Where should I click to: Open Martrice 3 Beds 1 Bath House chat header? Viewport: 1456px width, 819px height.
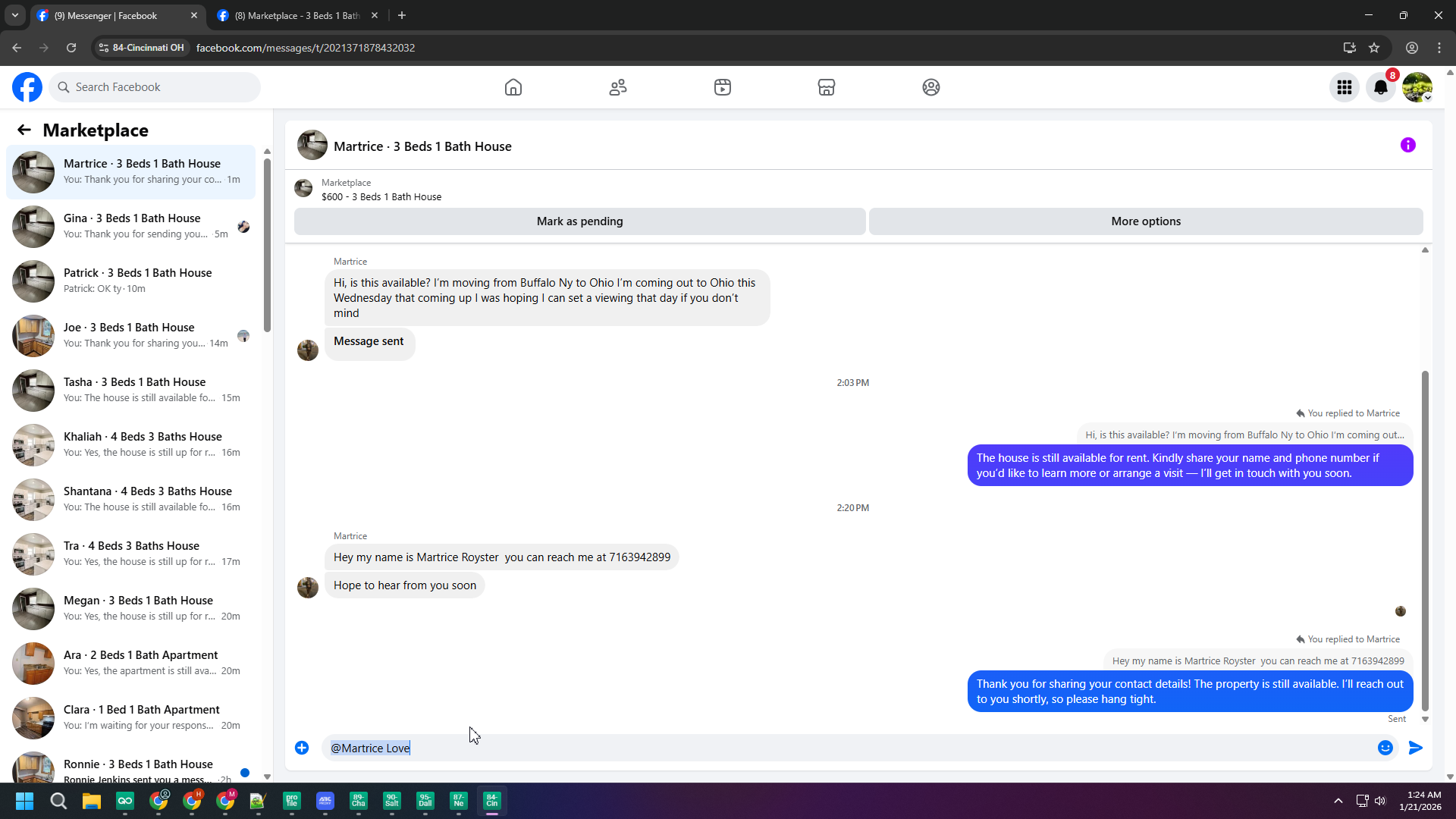(422, 146)
